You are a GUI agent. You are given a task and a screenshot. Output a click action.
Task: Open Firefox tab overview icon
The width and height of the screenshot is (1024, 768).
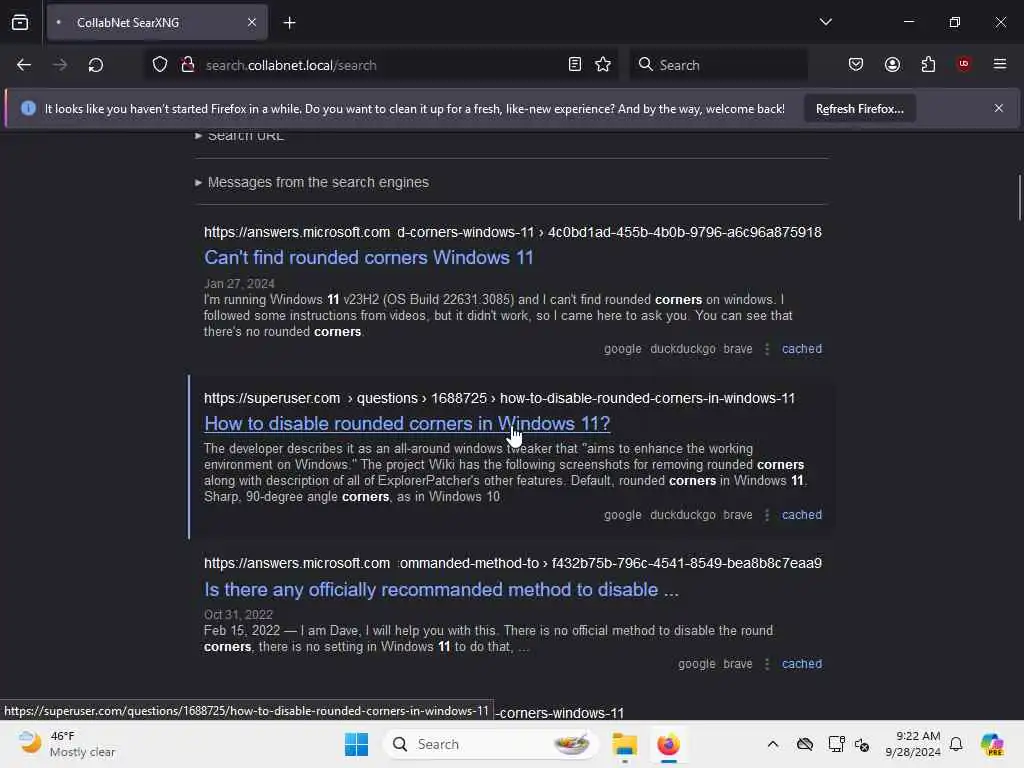(20, 23)
